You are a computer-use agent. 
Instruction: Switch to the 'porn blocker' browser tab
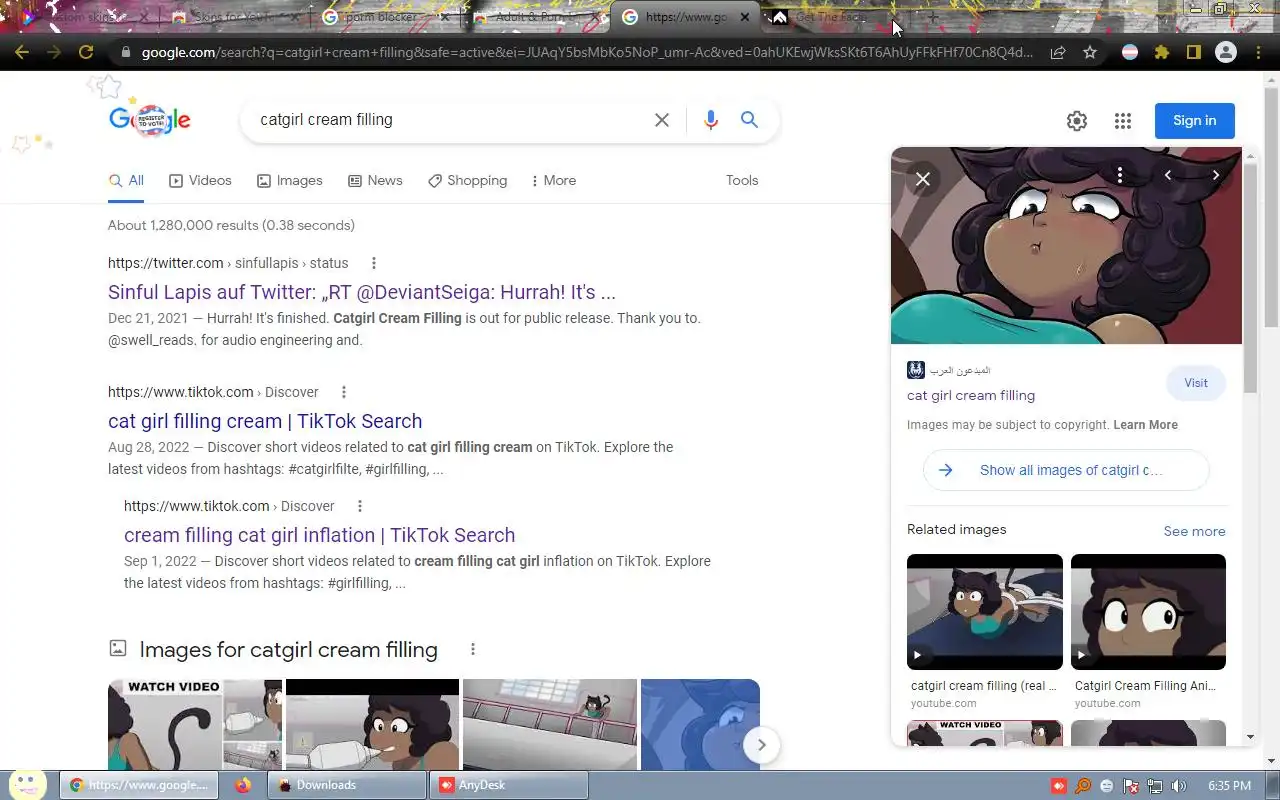pyautogui.click(x=384, y=17)
